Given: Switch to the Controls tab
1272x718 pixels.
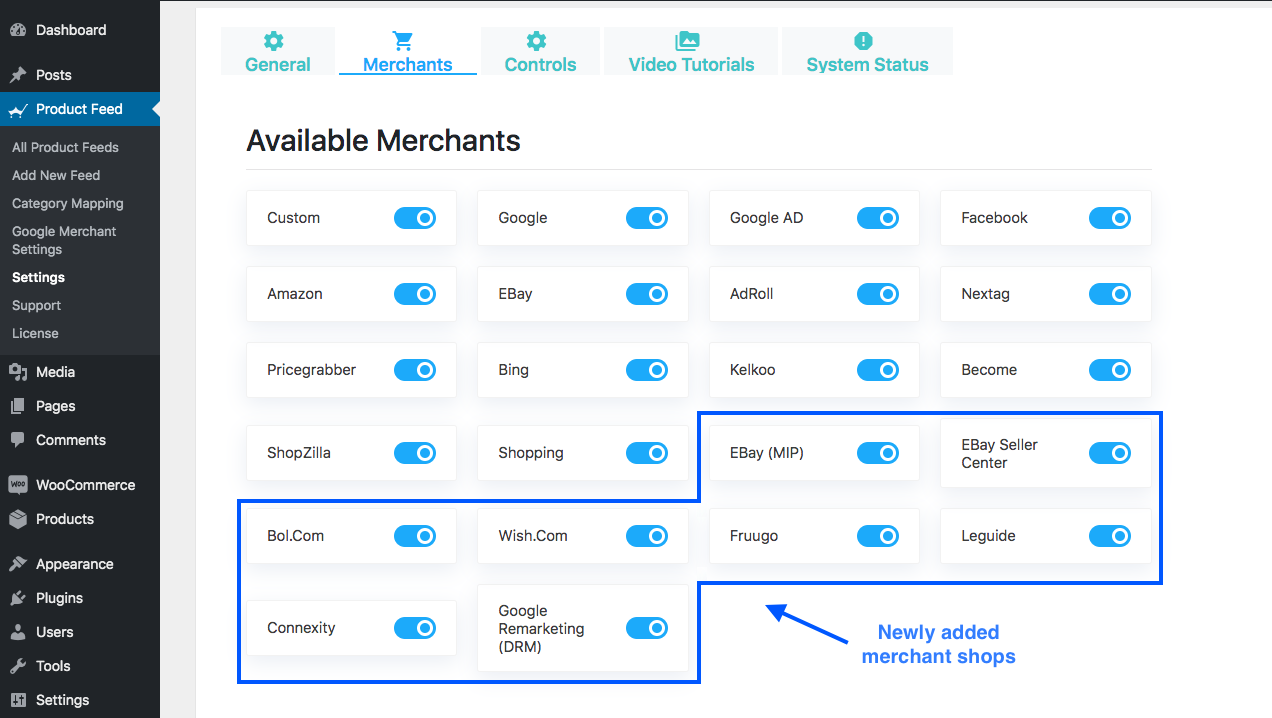Looking at the screenshot, I should (540, 51).
